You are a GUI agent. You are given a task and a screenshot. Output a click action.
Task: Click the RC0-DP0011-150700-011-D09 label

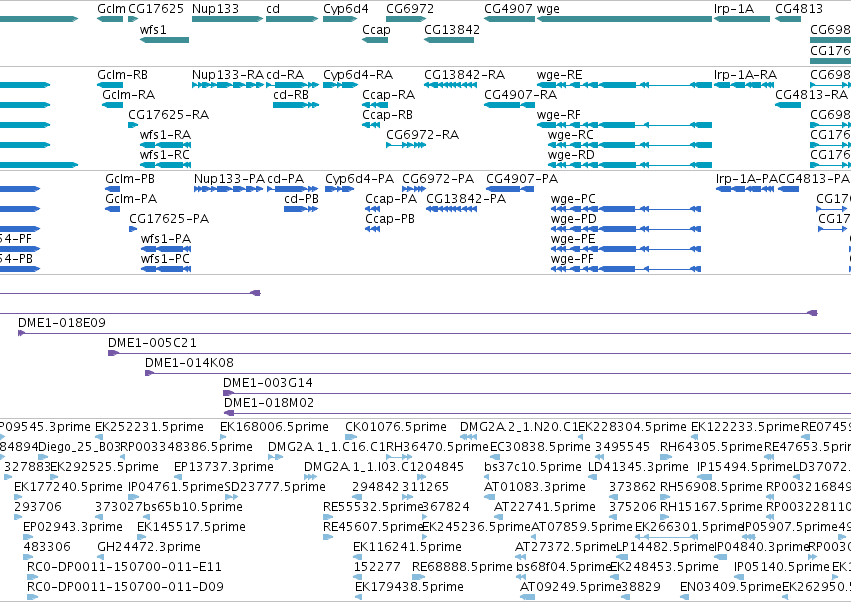coord(125,587)
